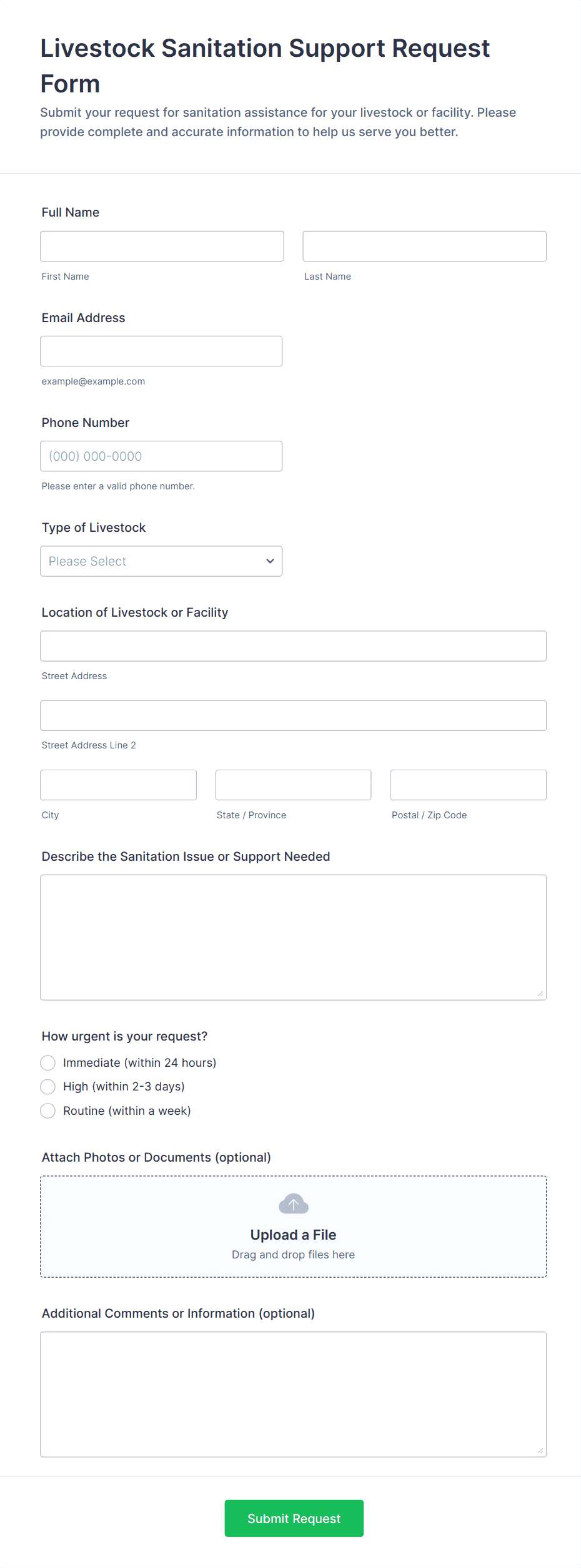Click the Type of Livestock dropdown chevron
Screen dimensions: 581x1568
[270, 561]
